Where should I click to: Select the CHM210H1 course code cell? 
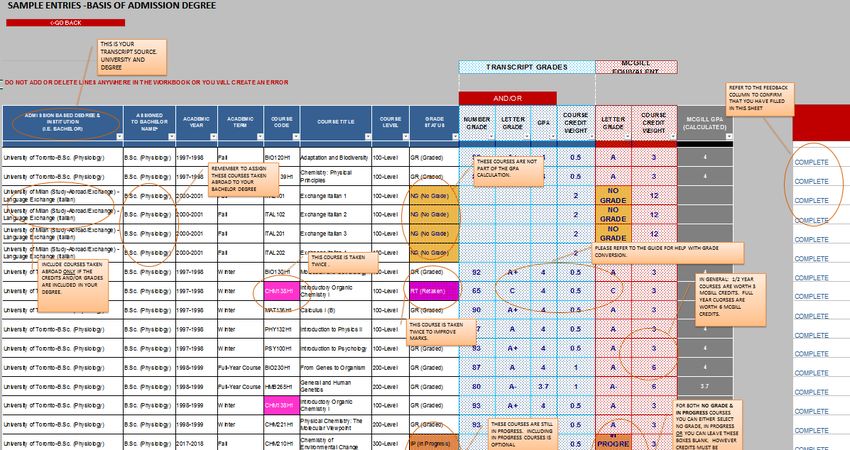tap(281, 443)
